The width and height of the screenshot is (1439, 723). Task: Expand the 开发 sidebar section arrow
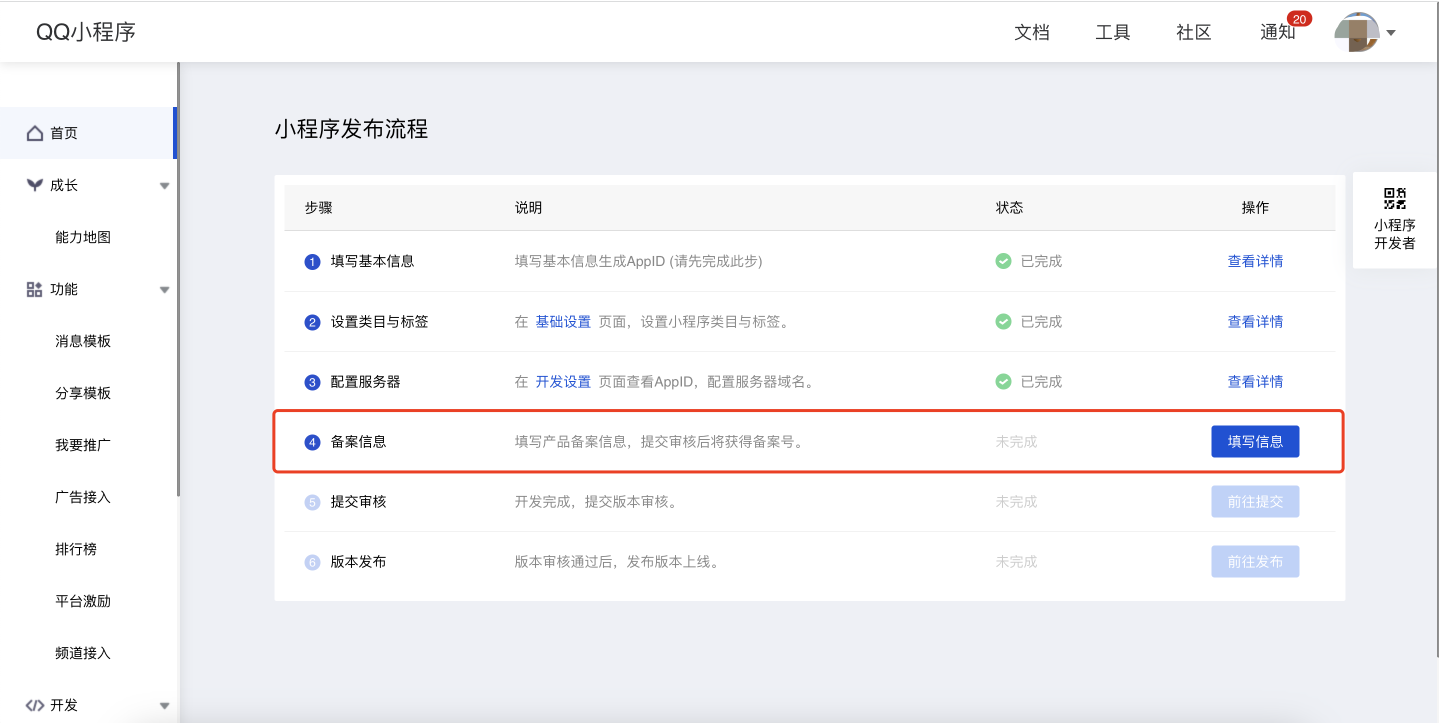165,706
